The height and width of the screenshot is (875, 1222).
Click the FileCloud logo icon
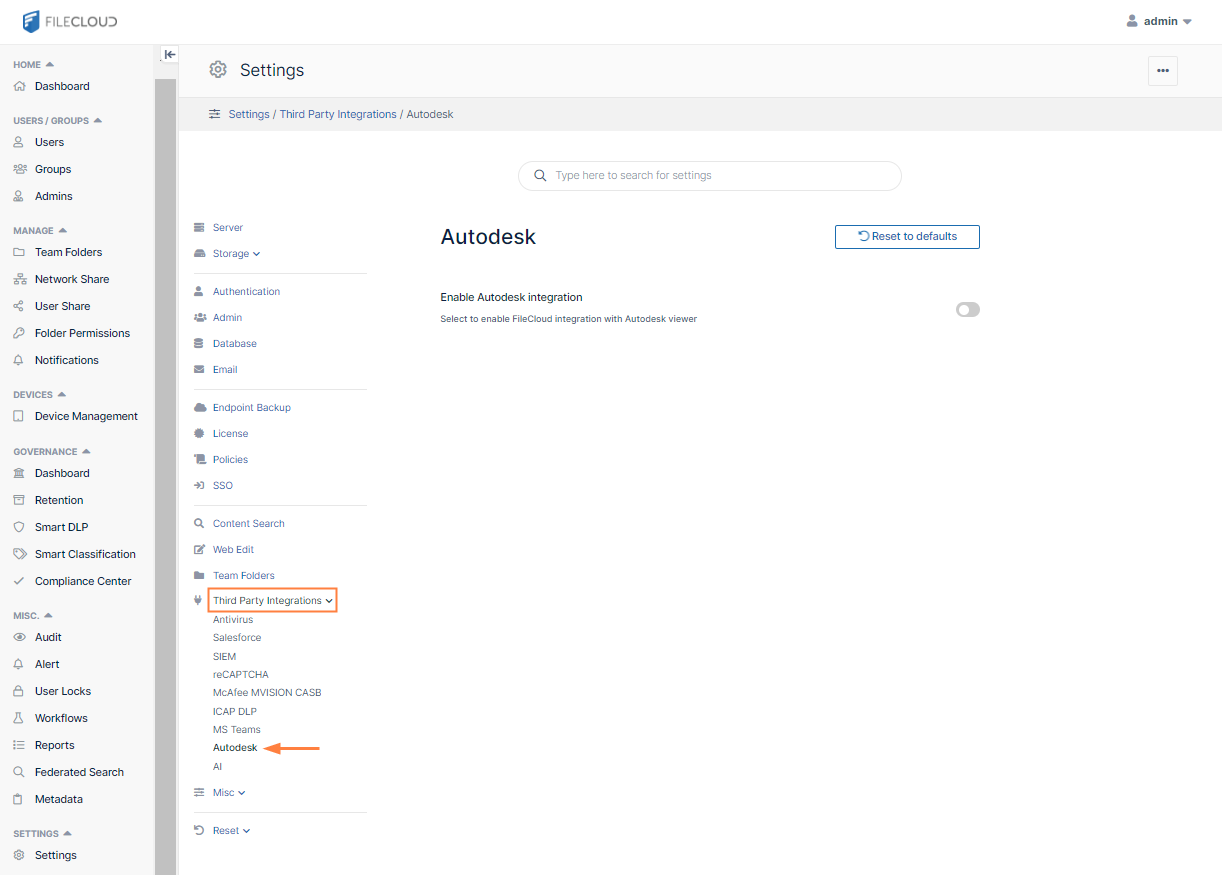(31, 21)
